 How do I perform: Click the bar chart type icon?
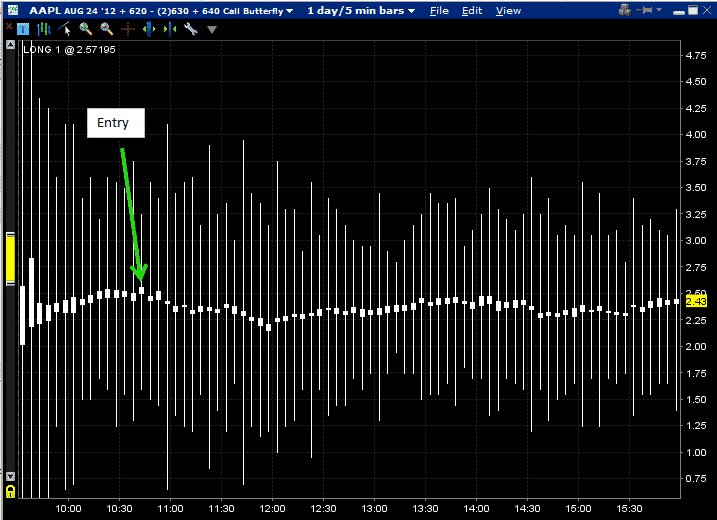[x=44, y=29]
